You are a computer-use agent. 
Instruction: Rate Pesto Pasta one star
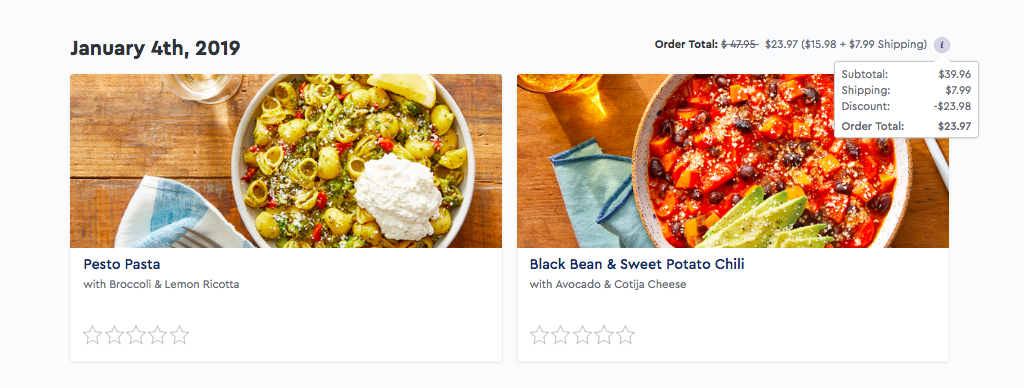[93, 335]
